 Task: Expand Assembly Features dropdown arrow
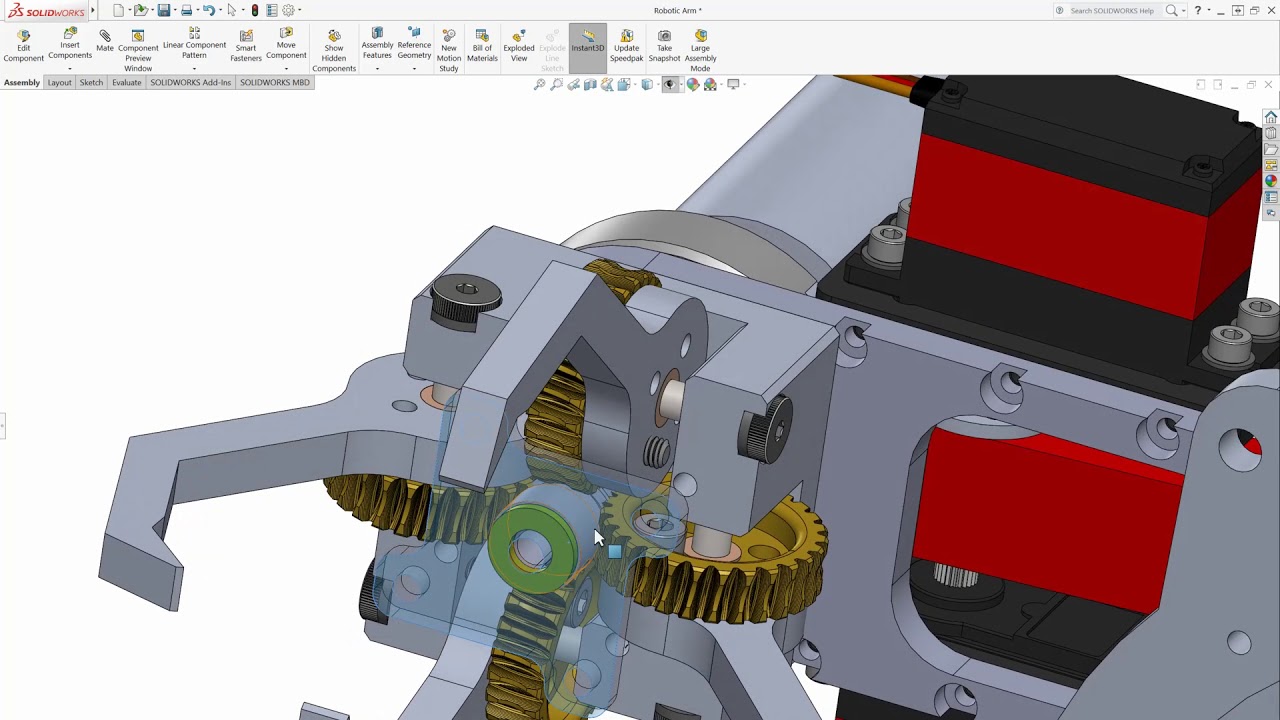(x=377, y=69)
